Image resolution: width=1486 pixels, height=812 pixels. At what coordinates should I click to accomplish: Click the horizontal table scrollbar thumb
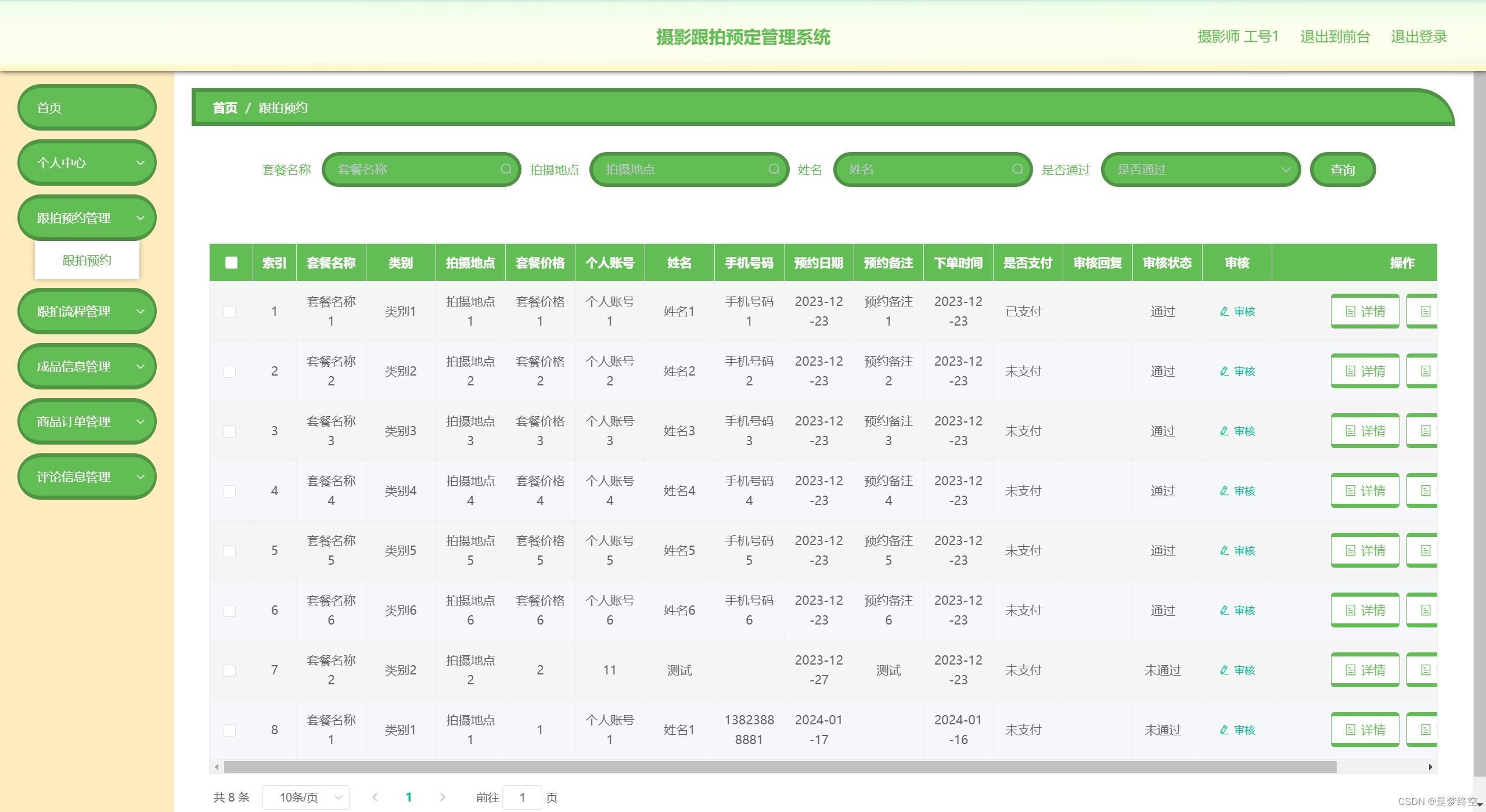click(x=780, y=767)
